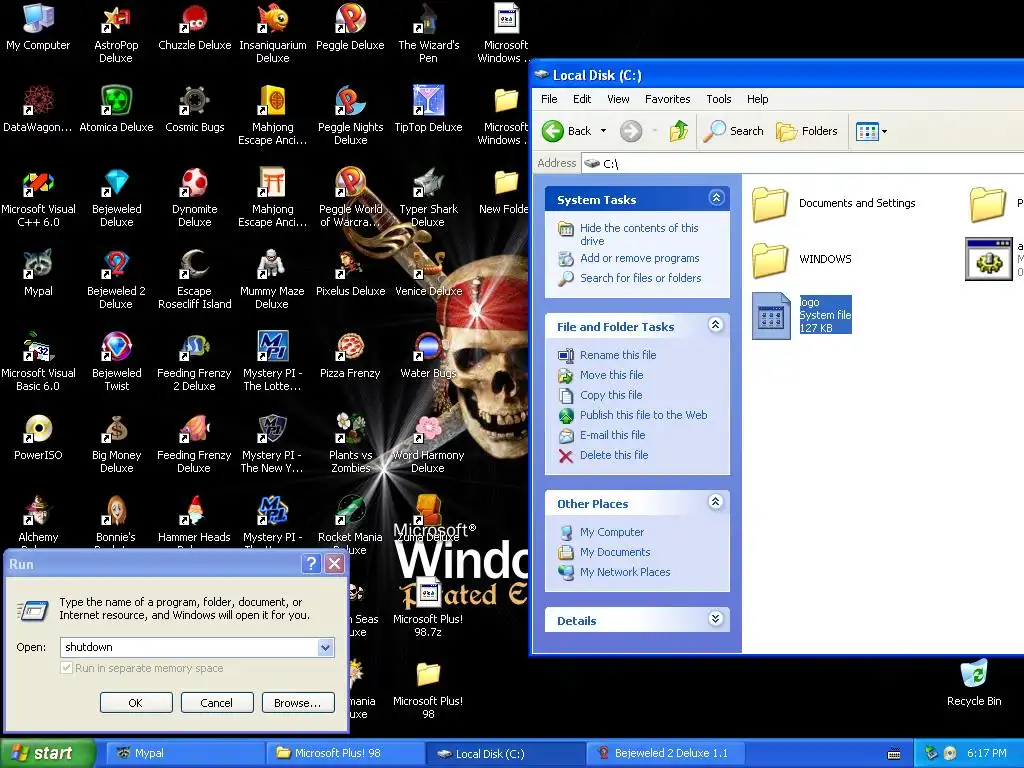Open My Network Places link

(625, 572)
